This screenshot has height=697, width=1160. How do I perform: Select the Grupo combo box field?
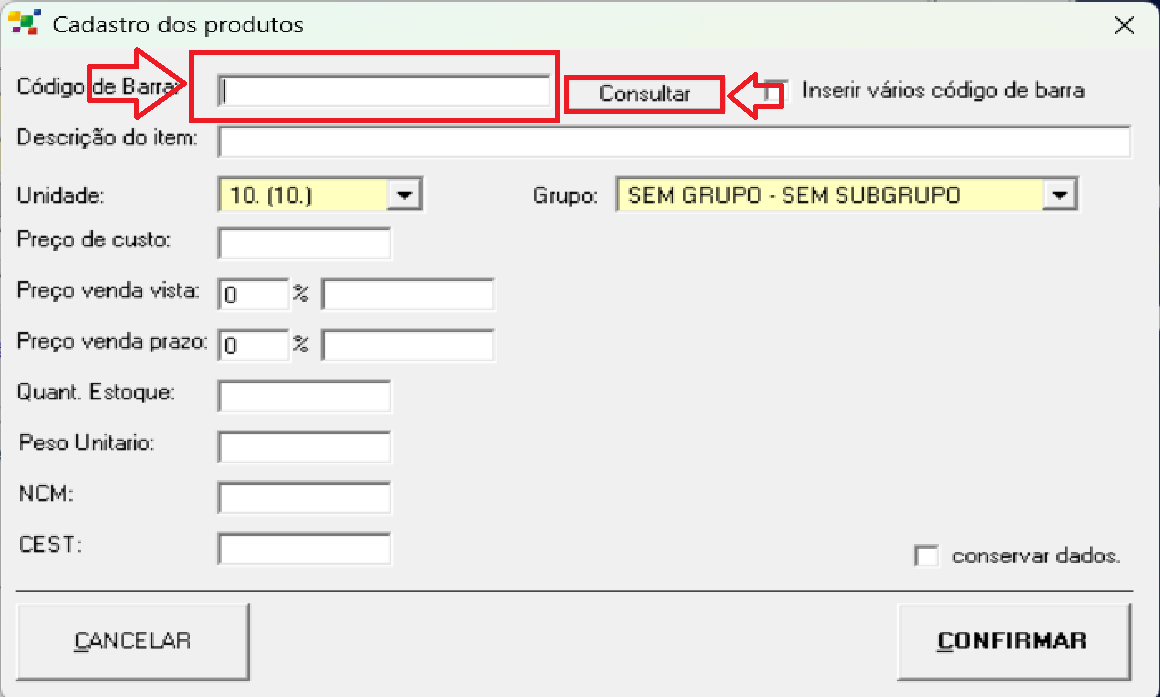click(830, 195)
